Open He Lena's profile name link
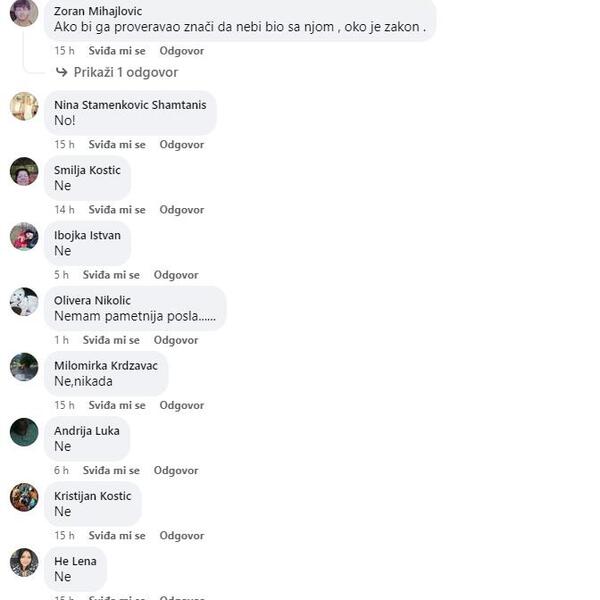600x600 pixels. (75, 561)
